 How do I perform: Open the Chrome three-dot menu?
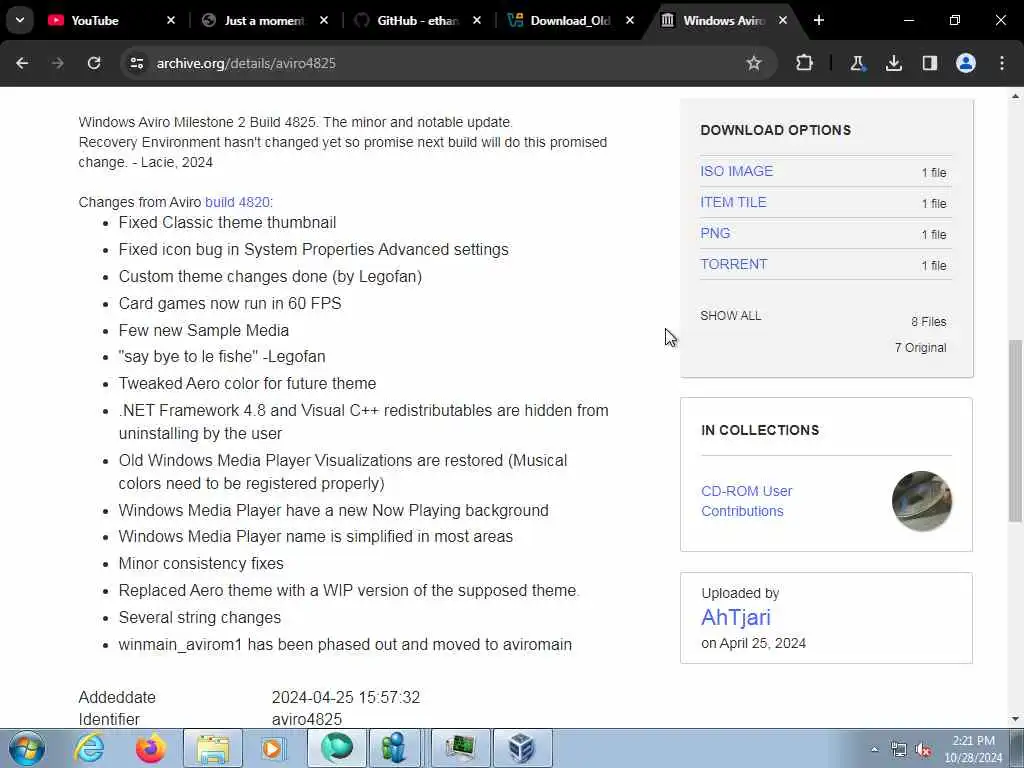point(1002,63)
